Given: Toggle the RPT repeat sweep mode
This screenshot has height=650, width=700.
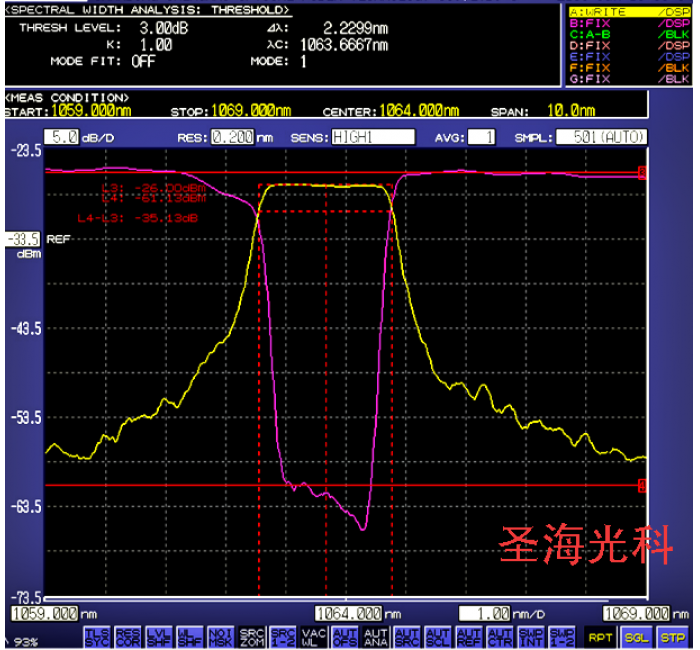Looking at the screenshot, I should (x=598, y=636).
